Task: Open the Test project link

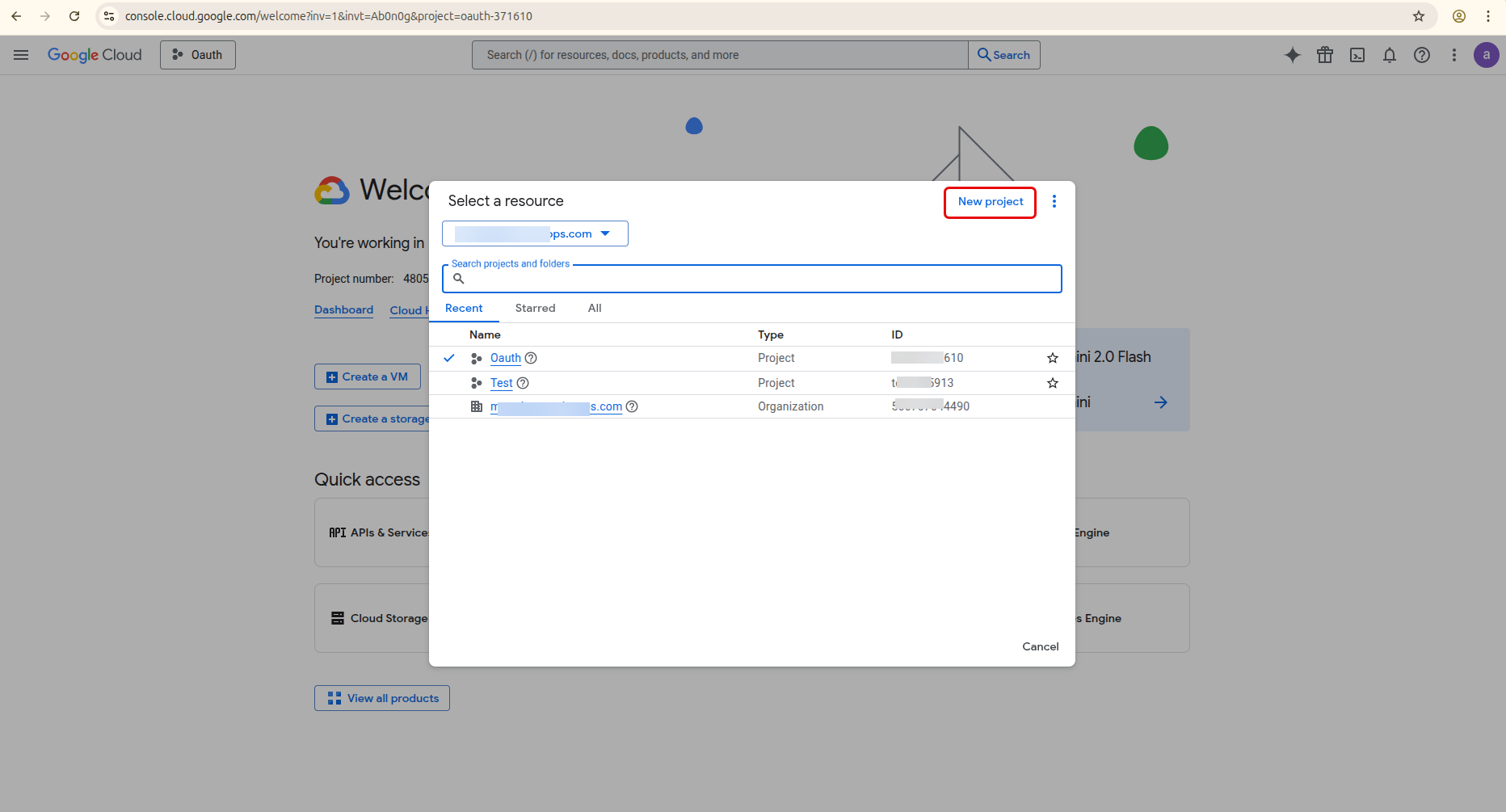Action: coord(501,382)
